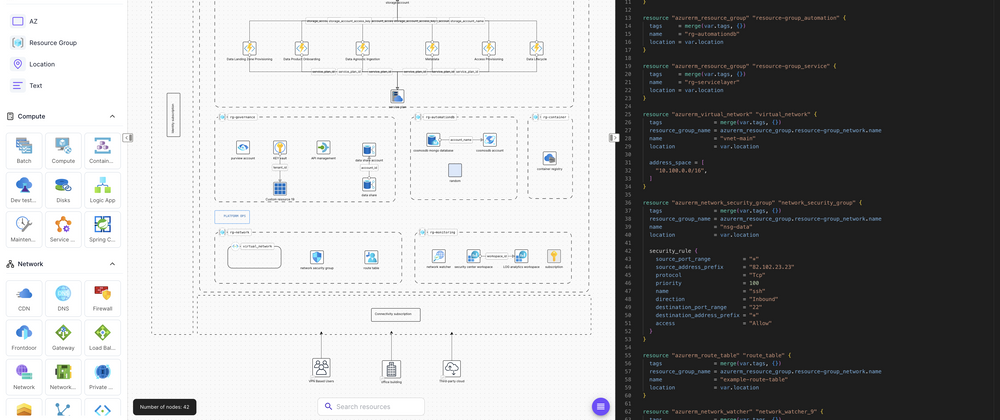Image resolution: width=1000 pixels, height=420 pixels.
Task: Toggle the code panel collapse handle
Action: [613, 137]
